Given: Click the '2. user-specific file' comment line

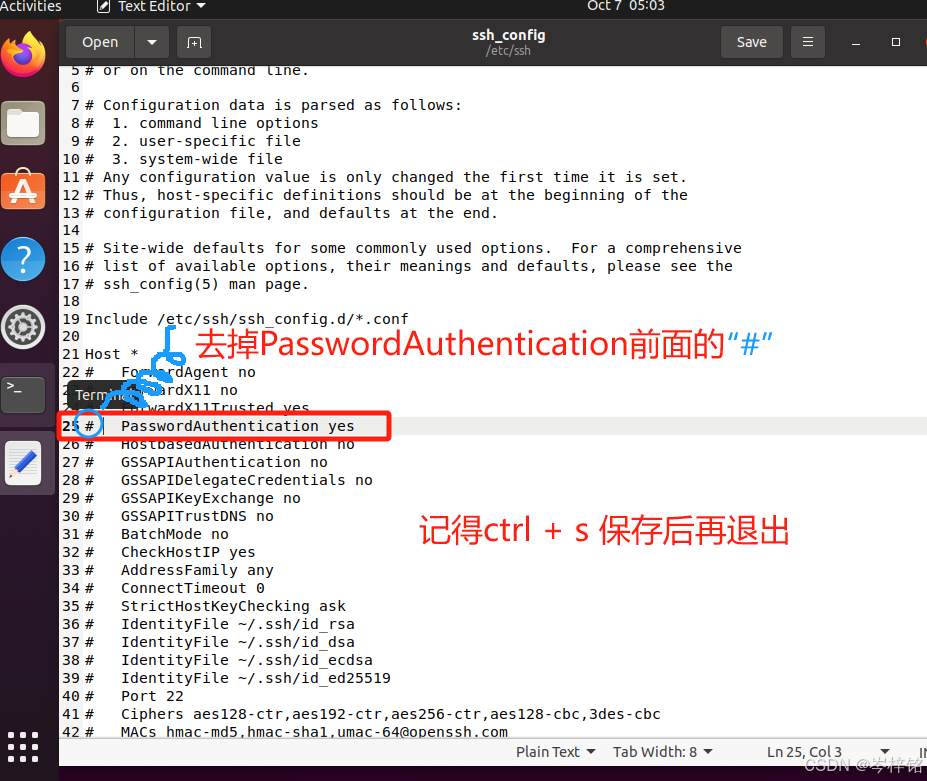Looking at the screenshot, I should click(x=193, y=141).
